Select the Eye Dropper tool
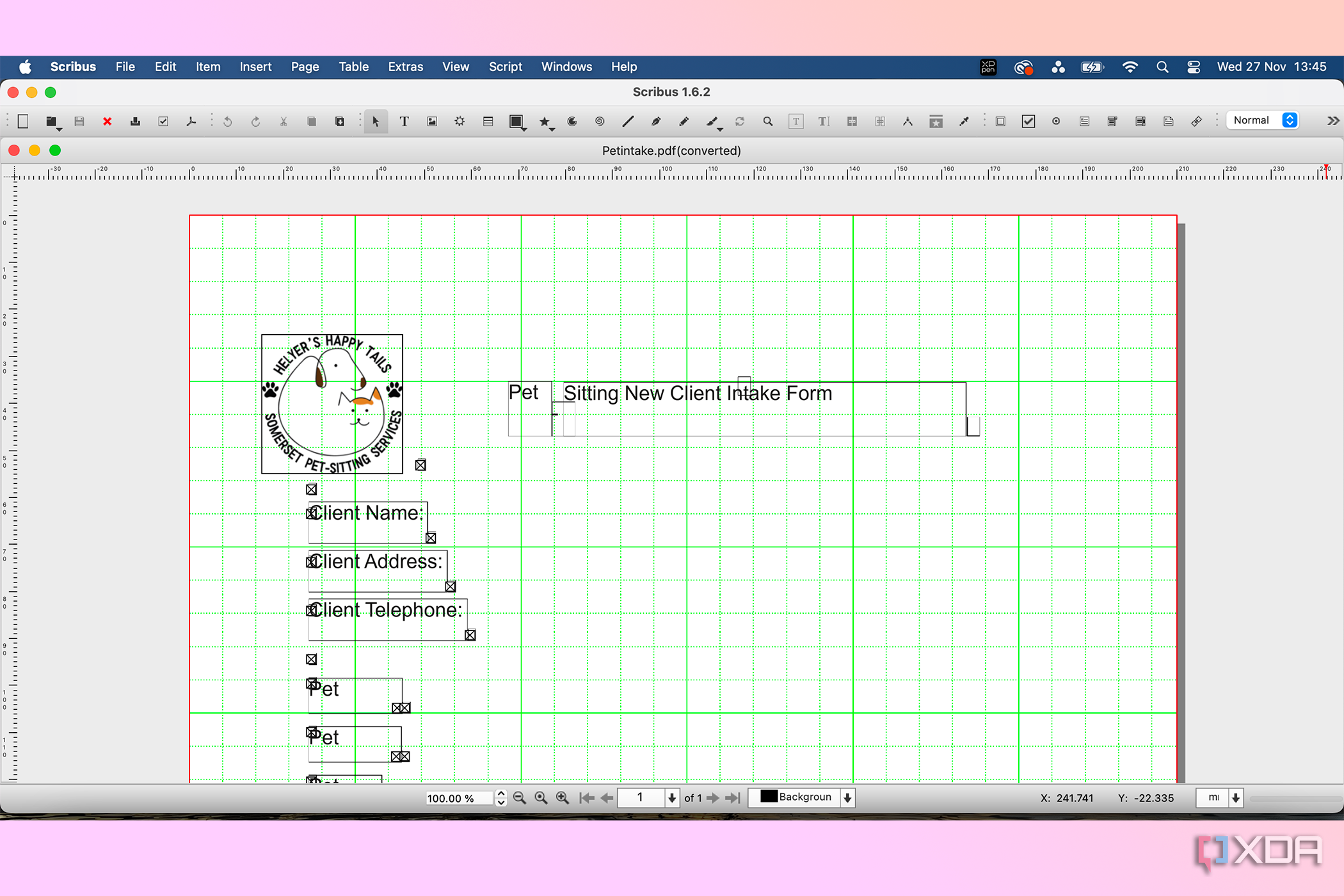 coord(964,122)
